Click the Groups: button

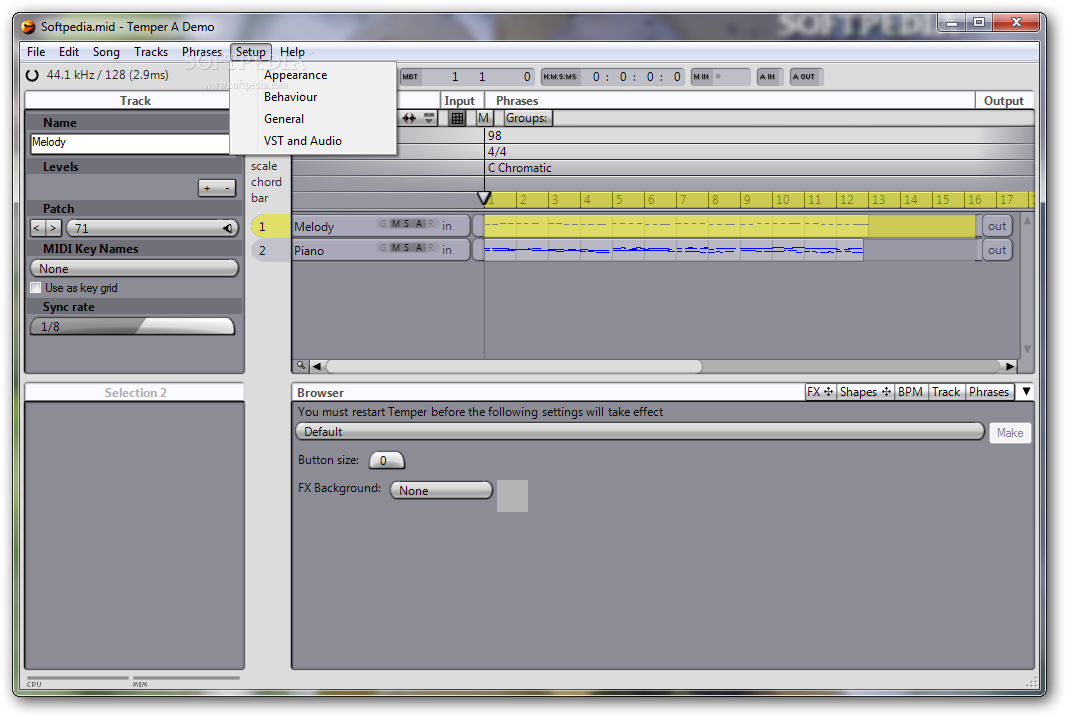527,118
